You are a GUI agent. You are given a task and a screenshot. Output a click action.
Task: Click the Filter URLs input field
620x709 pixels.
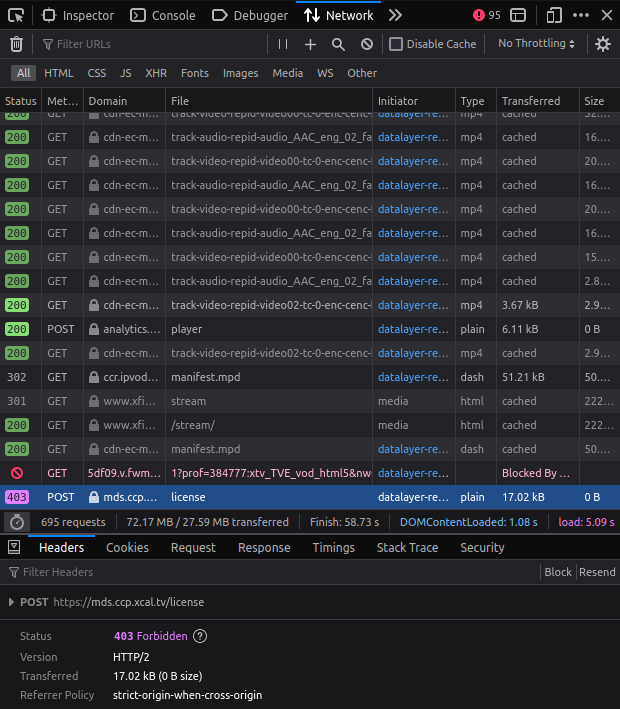coord(150,44)
